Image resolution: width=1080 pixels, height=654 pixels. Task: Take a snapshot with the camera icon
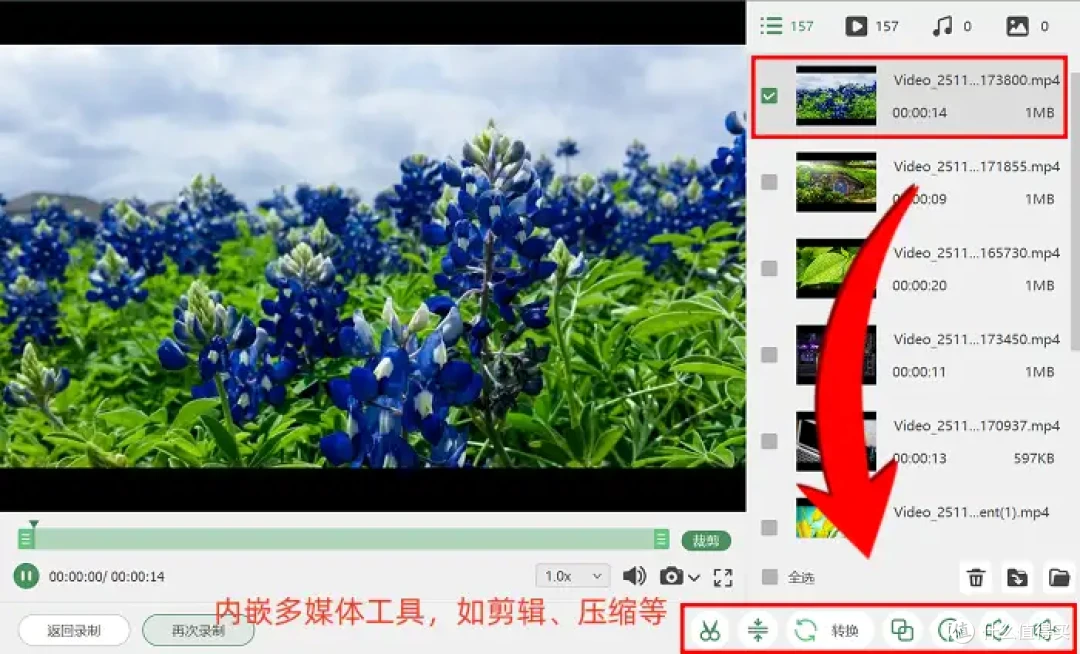pyautogui.click(x=671, y=576)
